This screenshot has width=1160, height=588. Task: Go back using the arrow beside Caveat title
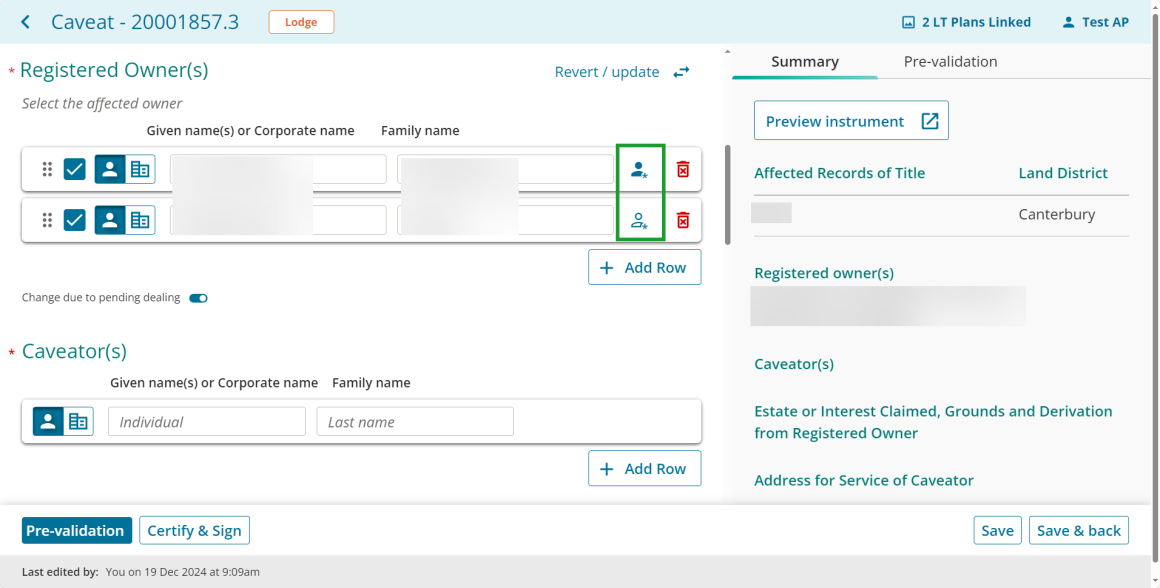(x=26, y=22)
